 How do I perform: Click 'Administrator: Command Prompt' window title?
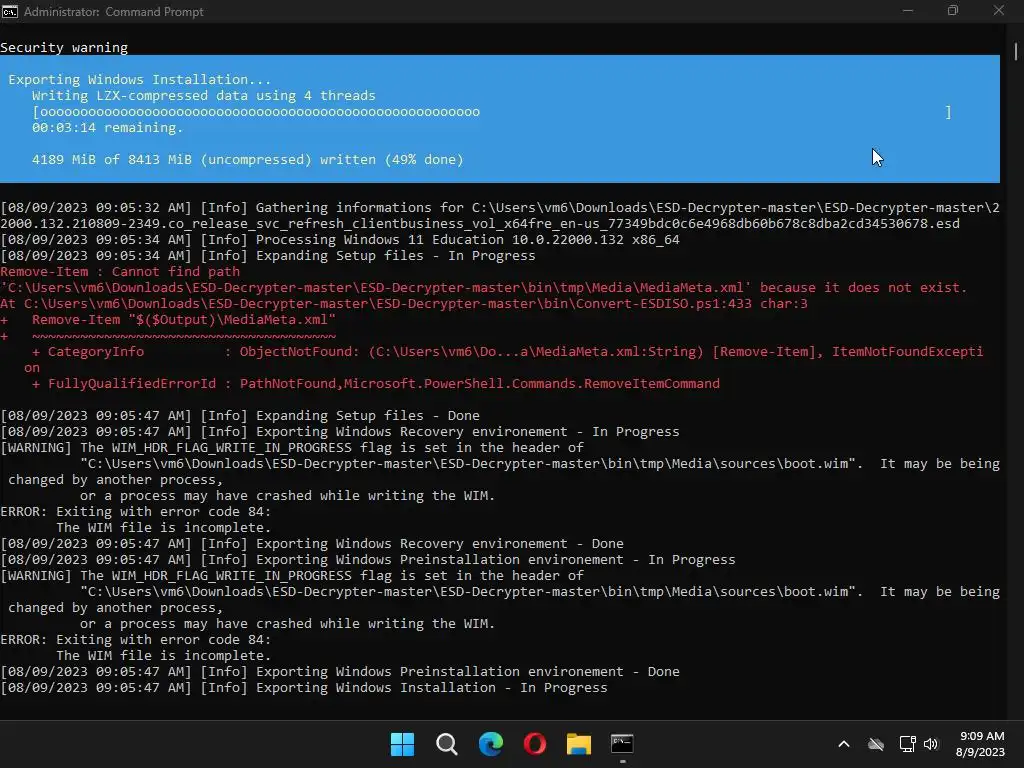(x=114, y=12)
